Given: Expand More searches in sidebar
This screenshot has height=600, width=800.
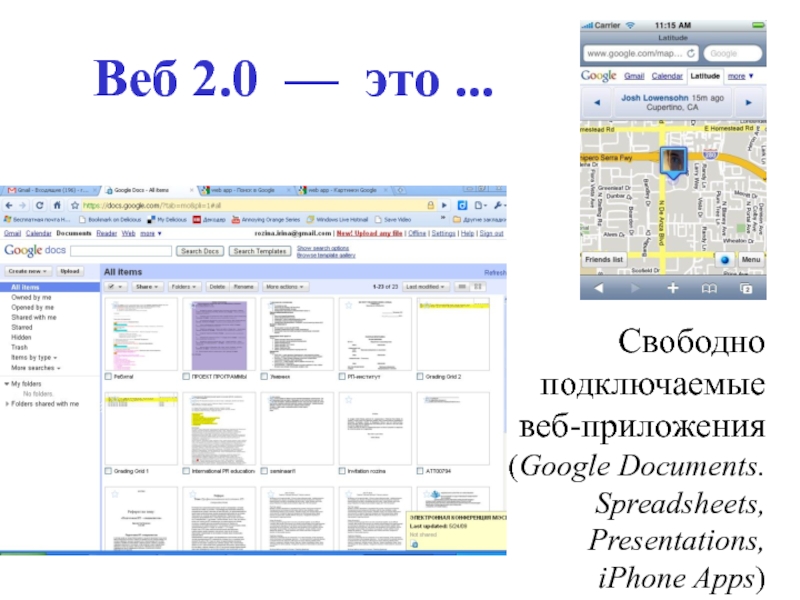Looking at the screenshot, I should coord(36,368).
